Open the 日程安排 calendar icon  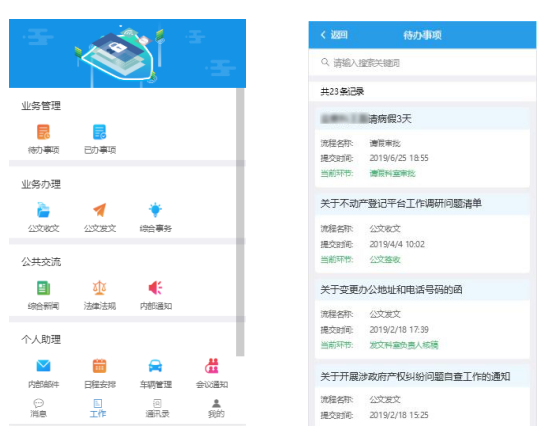point(99,366)
